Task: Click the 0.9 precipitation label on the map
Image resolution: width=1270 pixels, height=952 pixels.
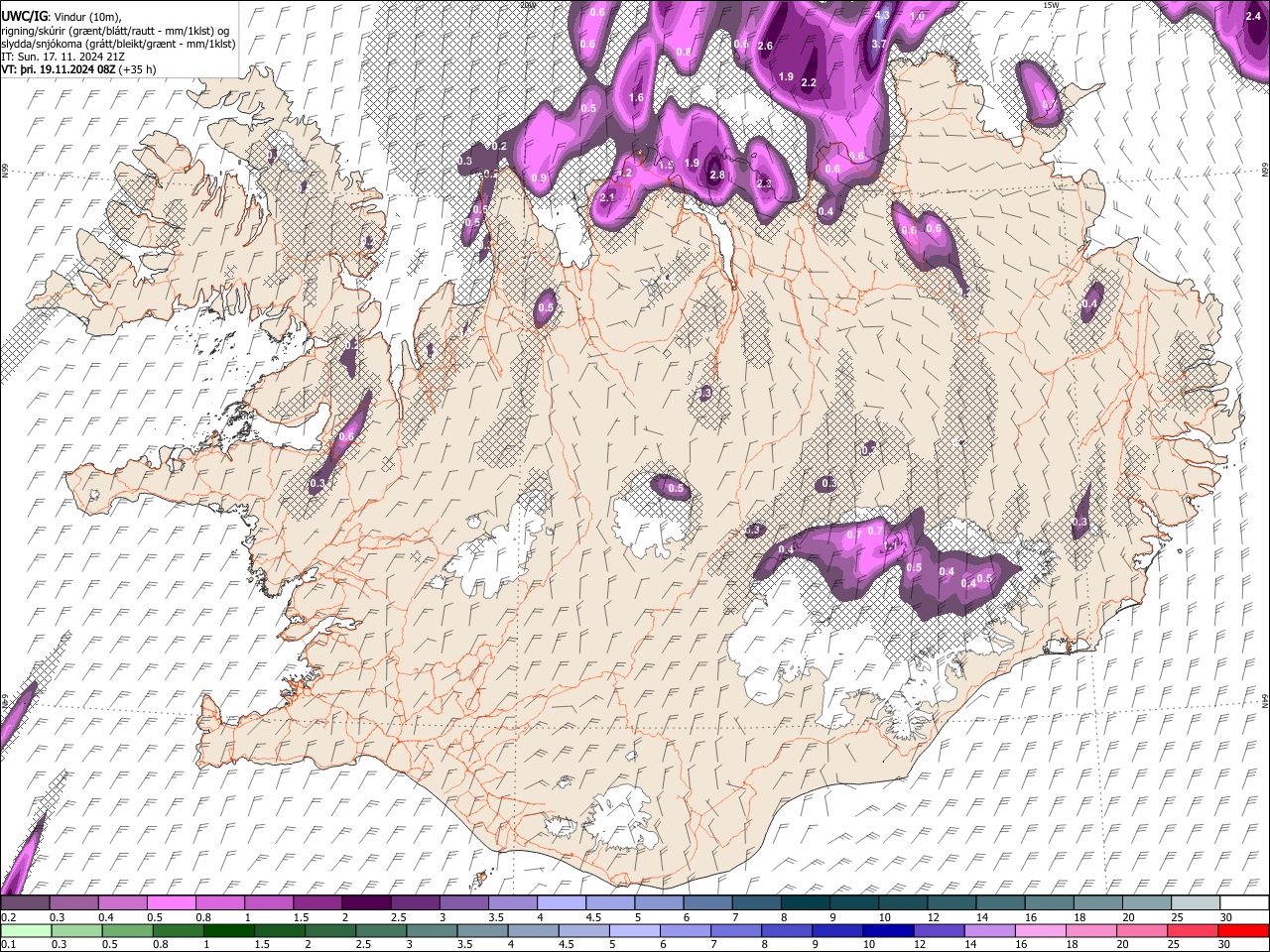Action: click(x=540, y=178)
